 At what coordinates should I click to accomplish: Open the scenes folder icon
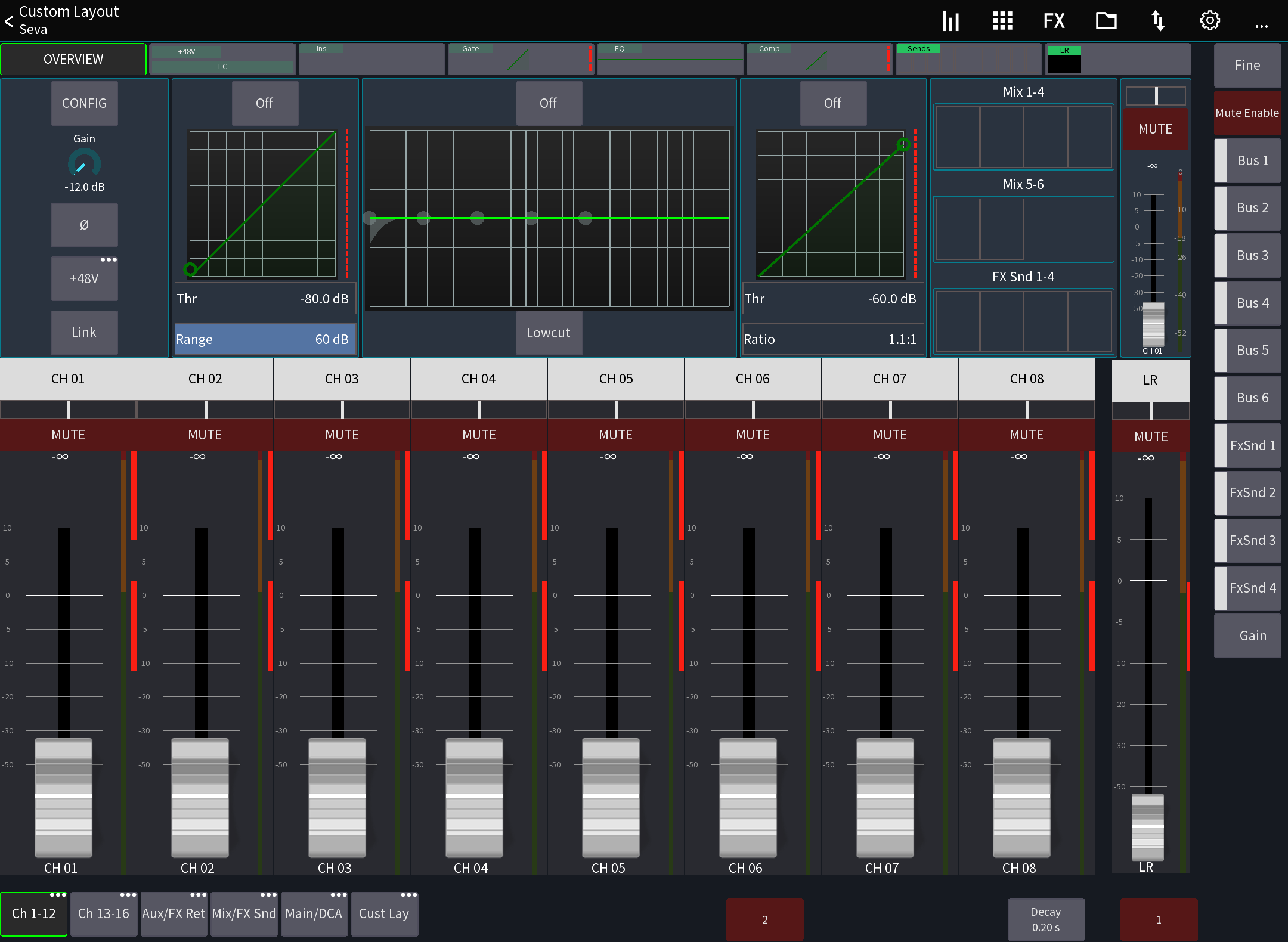(1106, 20)
